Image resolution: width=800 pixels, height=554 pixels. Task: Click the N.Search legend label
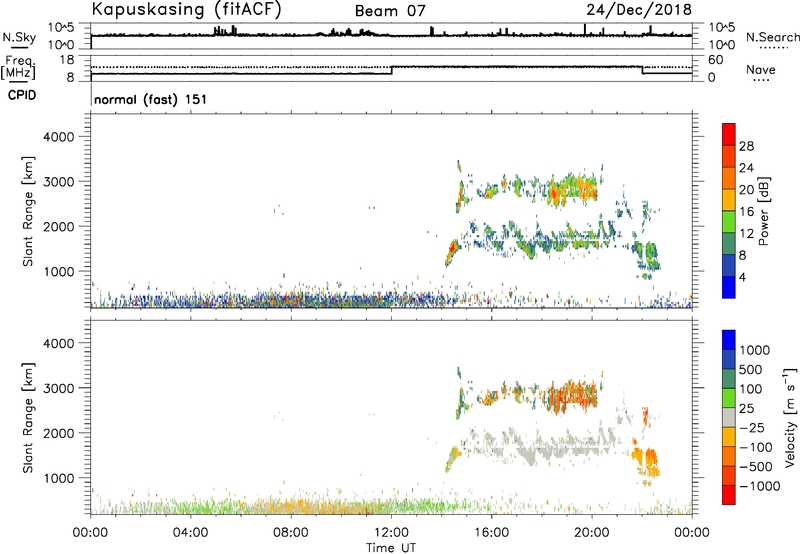(x=773, y=37)
